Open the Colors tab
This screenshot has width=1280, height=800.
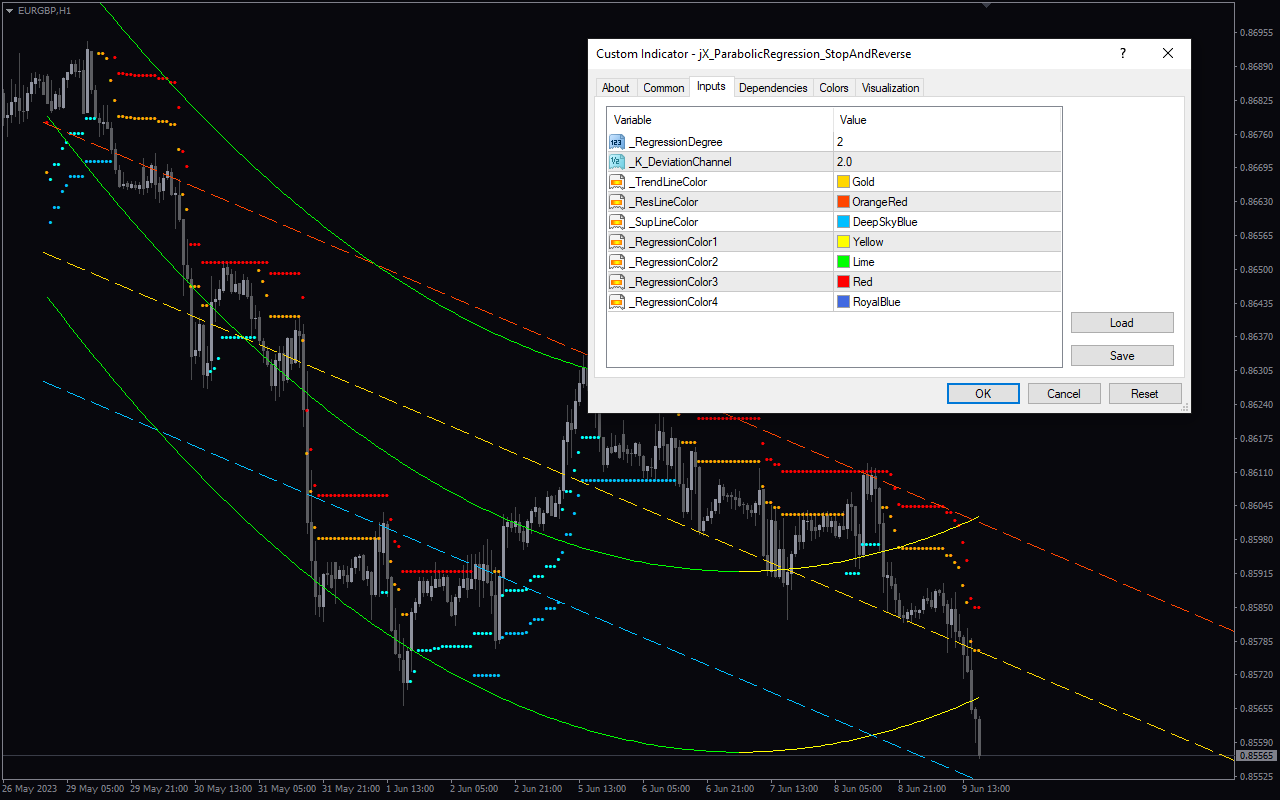pyautogui.click(x=834, y=88)
